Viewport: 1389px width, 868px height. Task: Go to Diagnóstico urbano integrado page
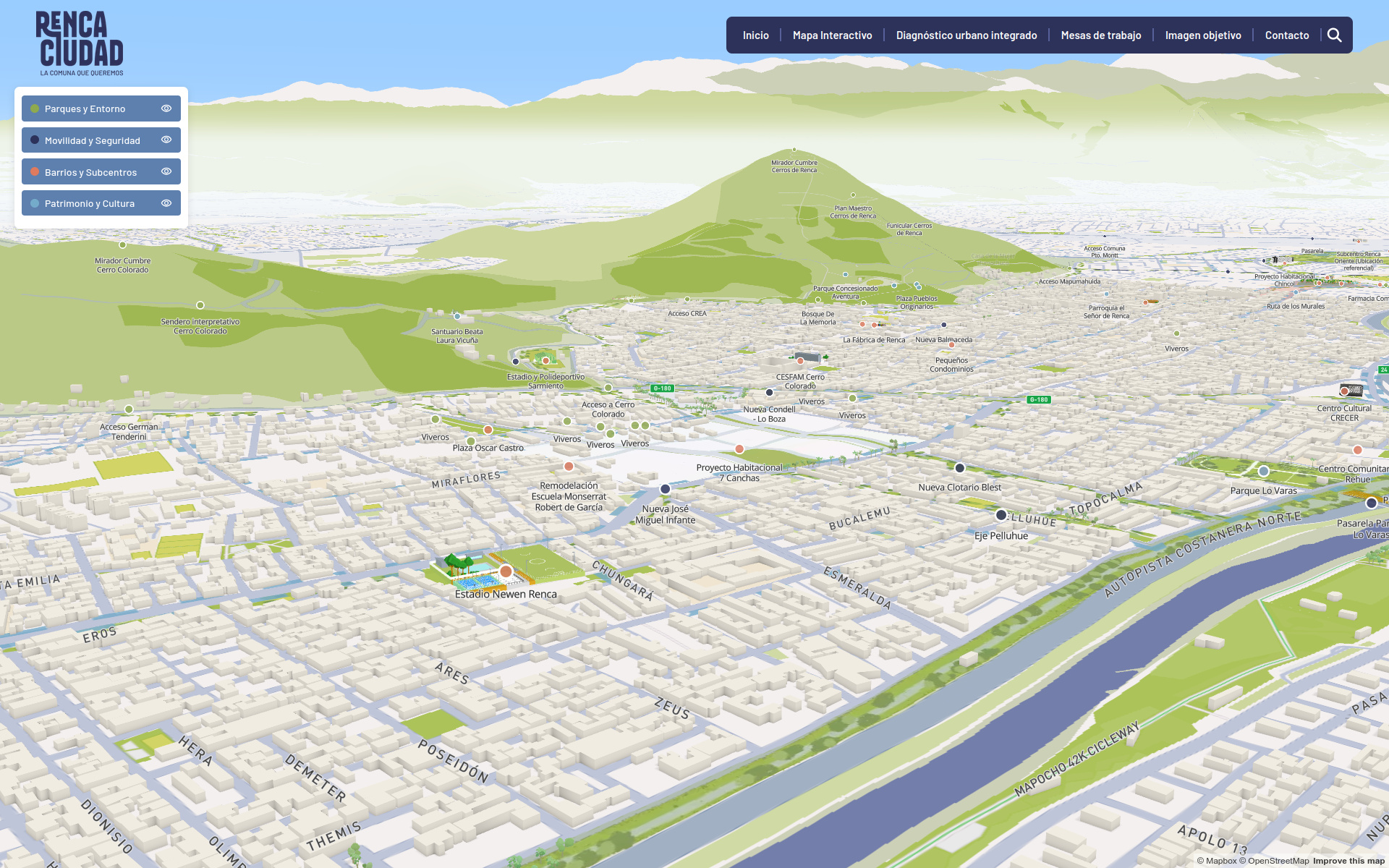point(966,35)
